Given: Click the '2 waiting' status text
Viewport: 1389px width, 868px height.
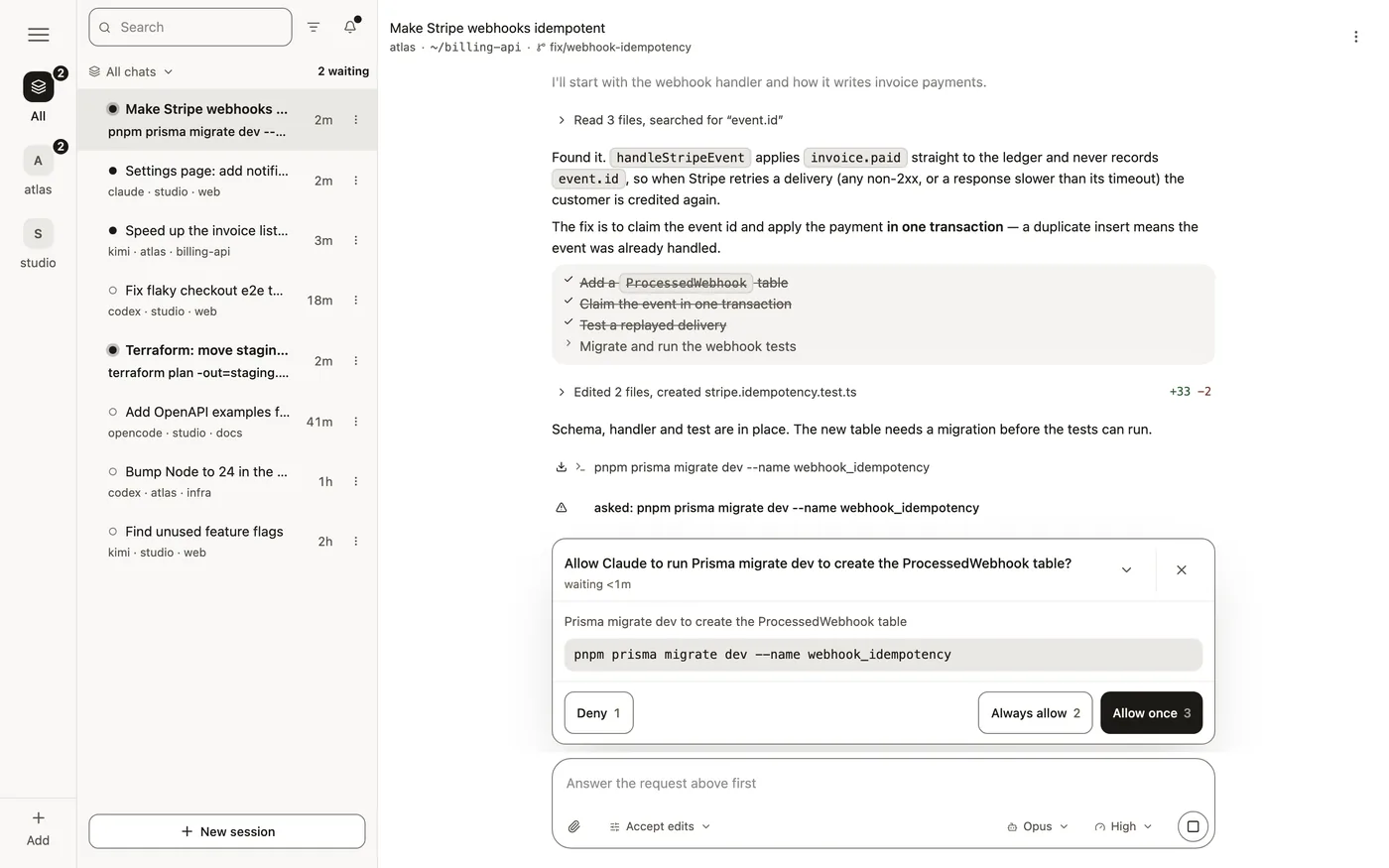Looking at the screenshot, I should click(x=343, y=71).
